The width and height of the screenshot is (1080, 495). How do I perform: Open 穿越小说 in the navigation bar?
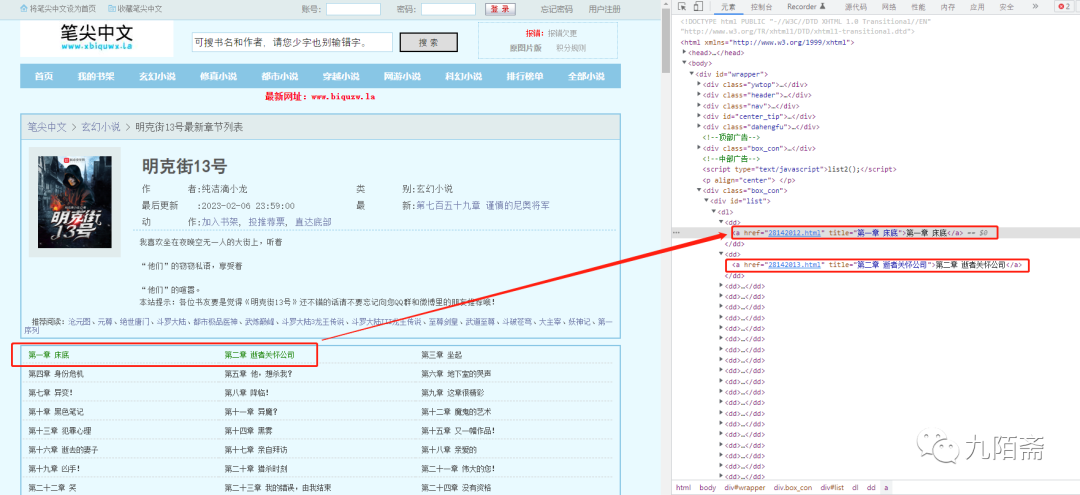coord(341,76)
